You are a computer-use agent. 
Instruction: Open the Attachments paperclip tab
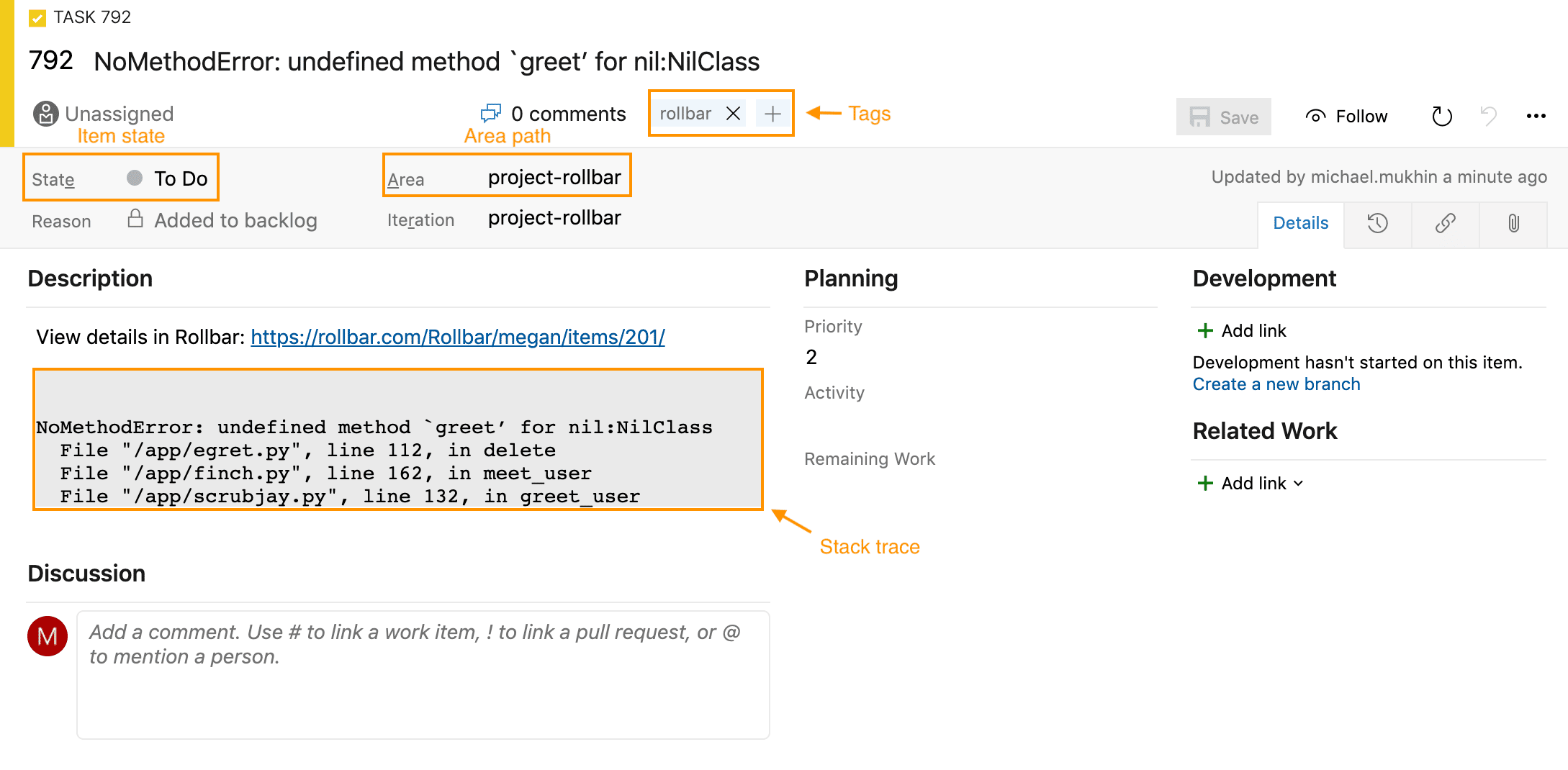[1513, 223]
